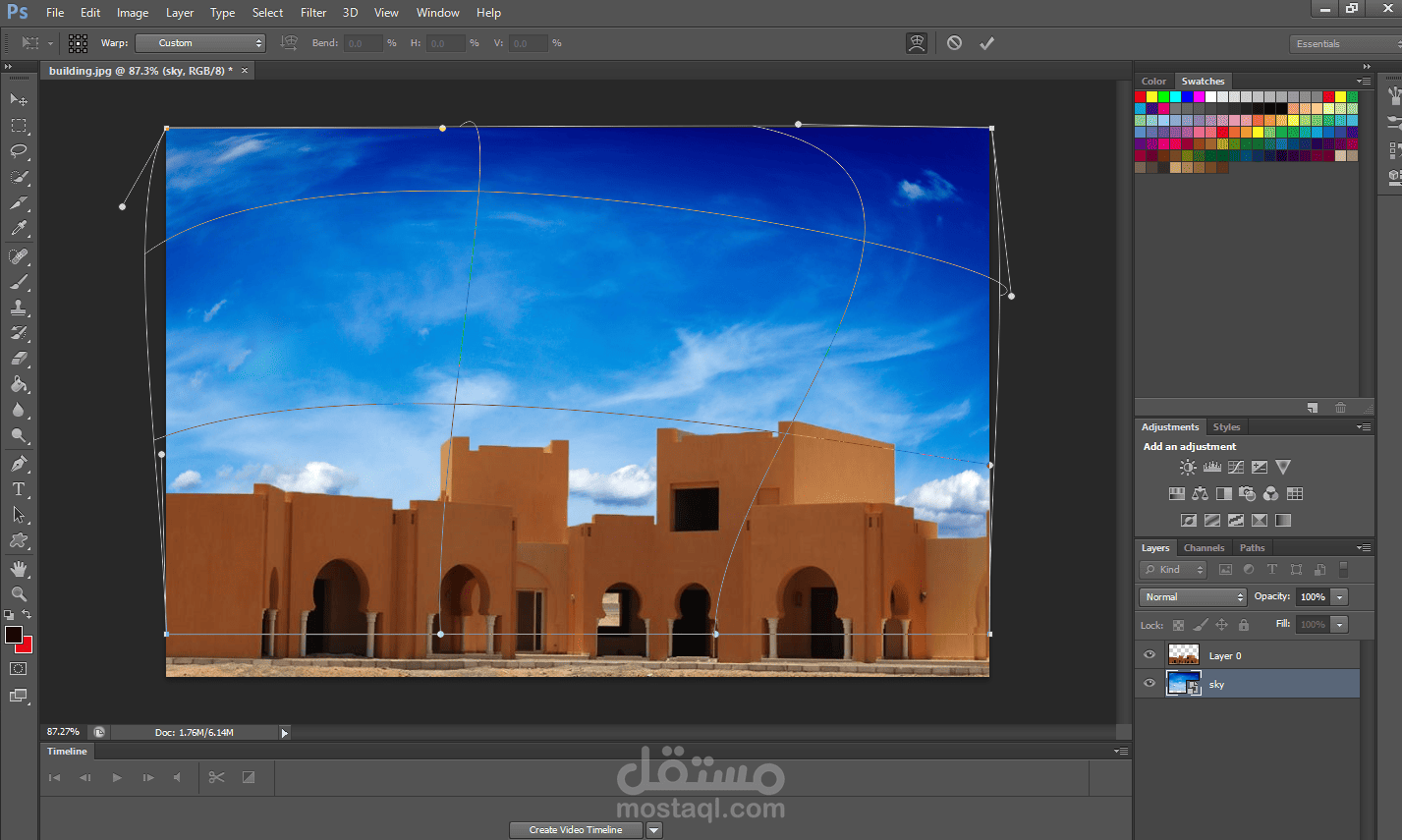Select the sky layer thumbnail

(1183, 683)
